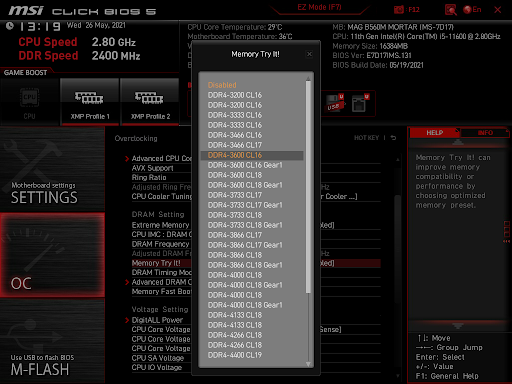Click the F12 screenshot camera icon
This screenshot has width=512, height=384.
(399, 10)
